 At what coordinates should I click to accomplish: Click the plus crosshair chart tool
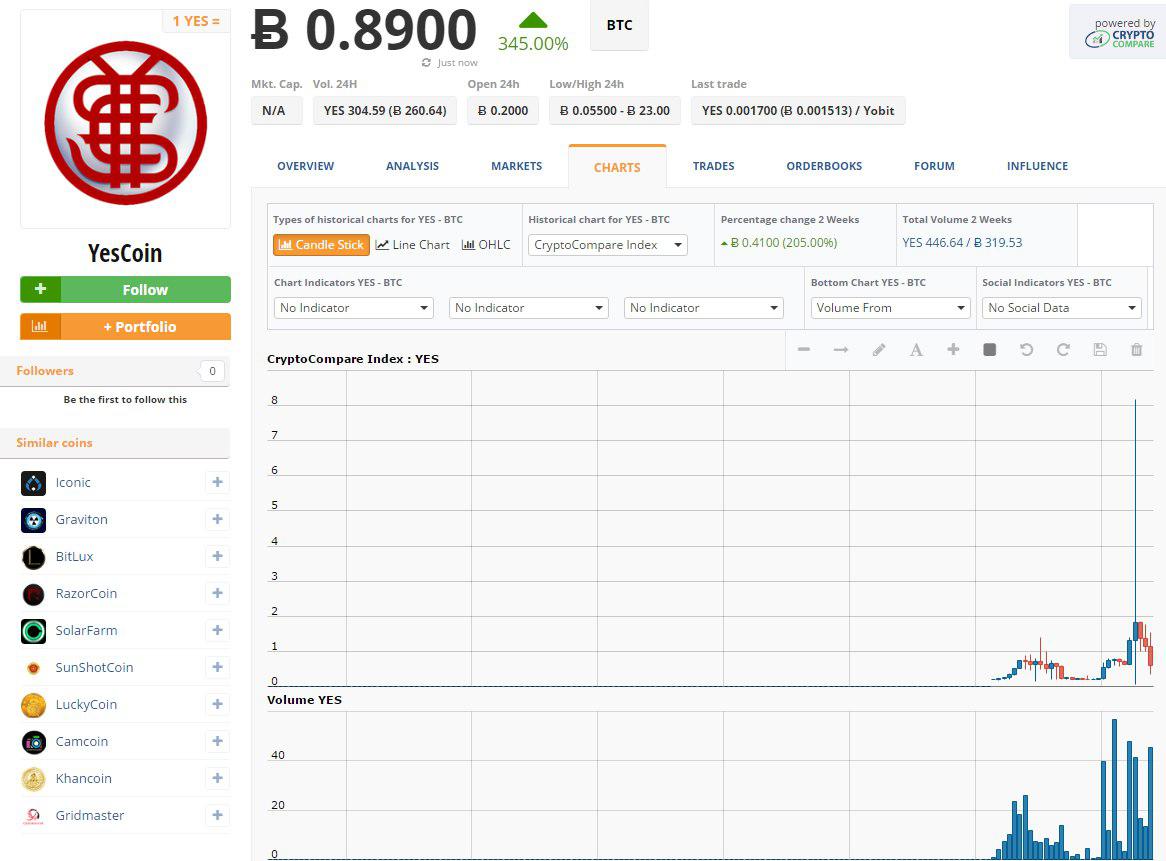[x=953, y=349]
